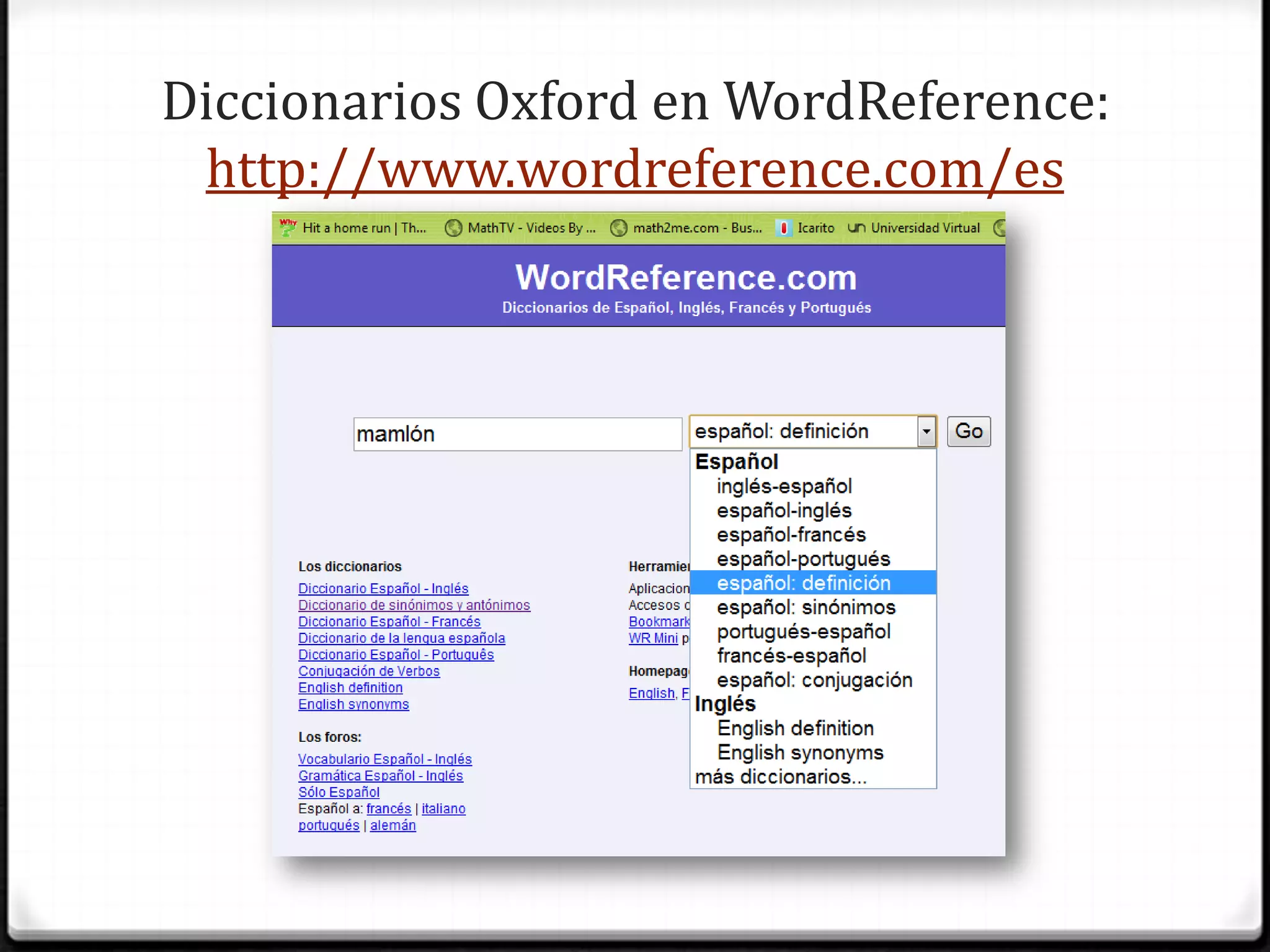This screenshot has width=1270, height=952.
Task: Choose 'español-francés' in dropdown list
Action: click(813, 535)
